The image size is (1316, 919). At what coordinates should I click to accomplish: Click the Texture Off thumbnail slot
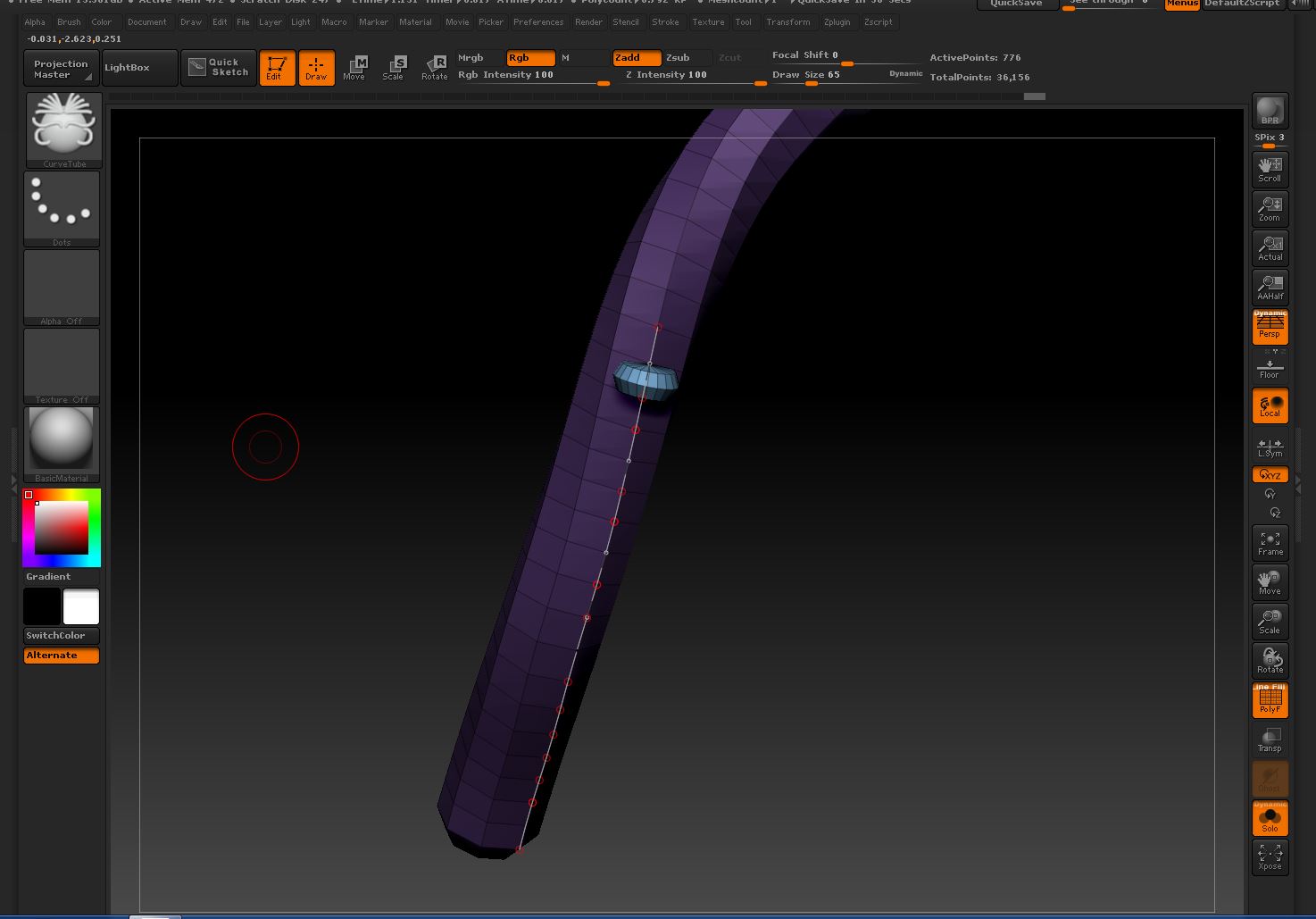point(62,366)
